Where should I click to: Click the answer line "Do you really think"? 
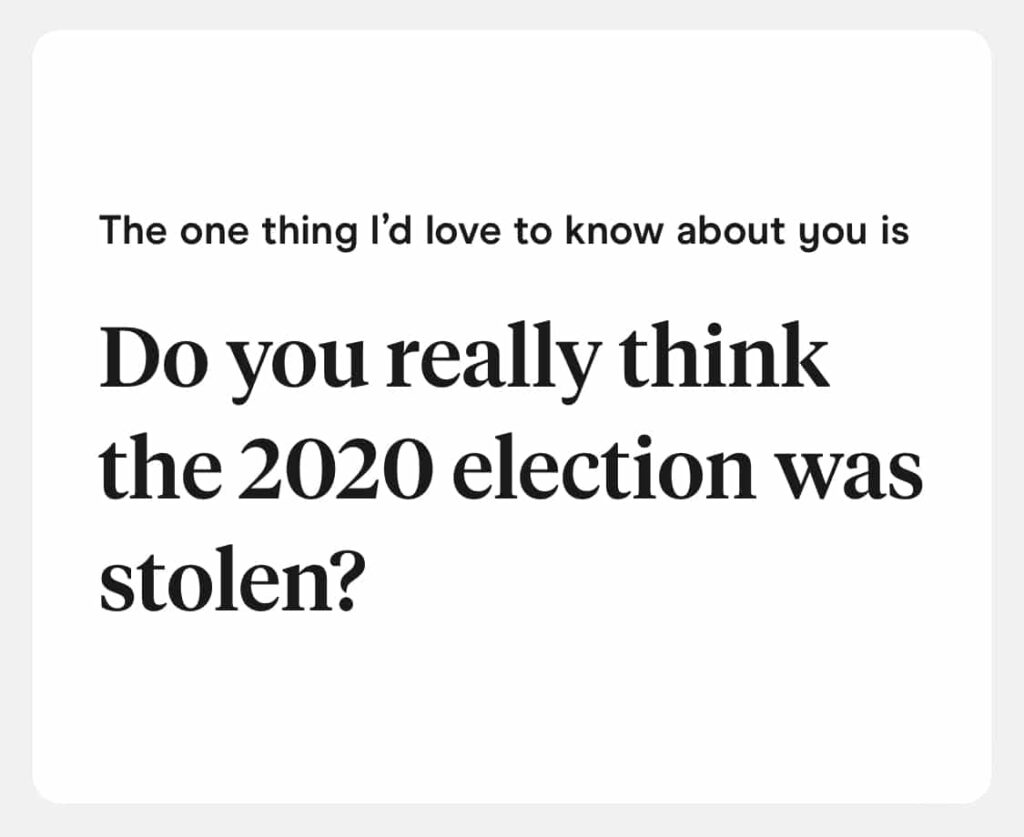pos(465,362)
